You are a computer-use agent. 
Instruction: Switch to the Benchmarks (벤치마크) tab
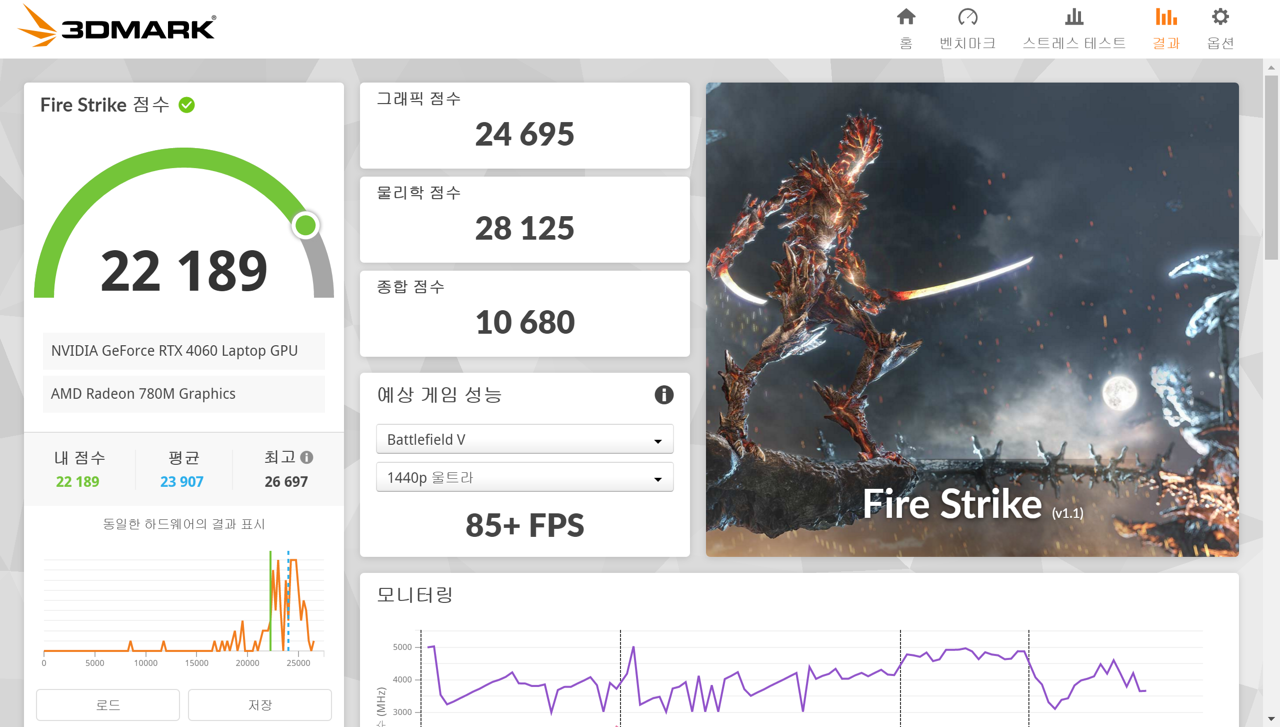(x=967, y=28)
